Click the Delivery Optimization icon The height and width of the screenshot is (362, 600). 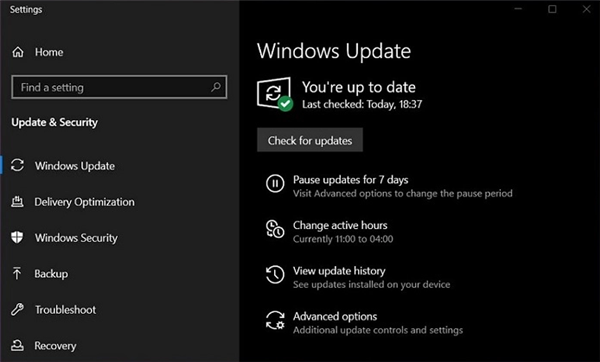click(x=17, y=201)
